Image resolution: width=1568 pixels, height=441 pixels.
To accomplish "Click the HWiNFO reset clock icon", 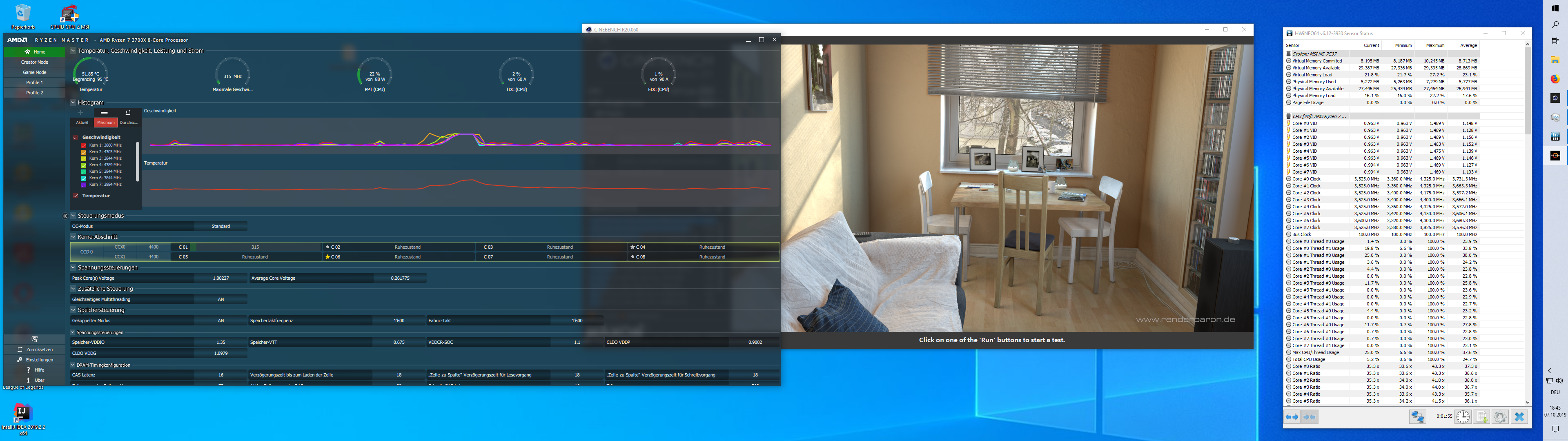I will click(1463, 416).
